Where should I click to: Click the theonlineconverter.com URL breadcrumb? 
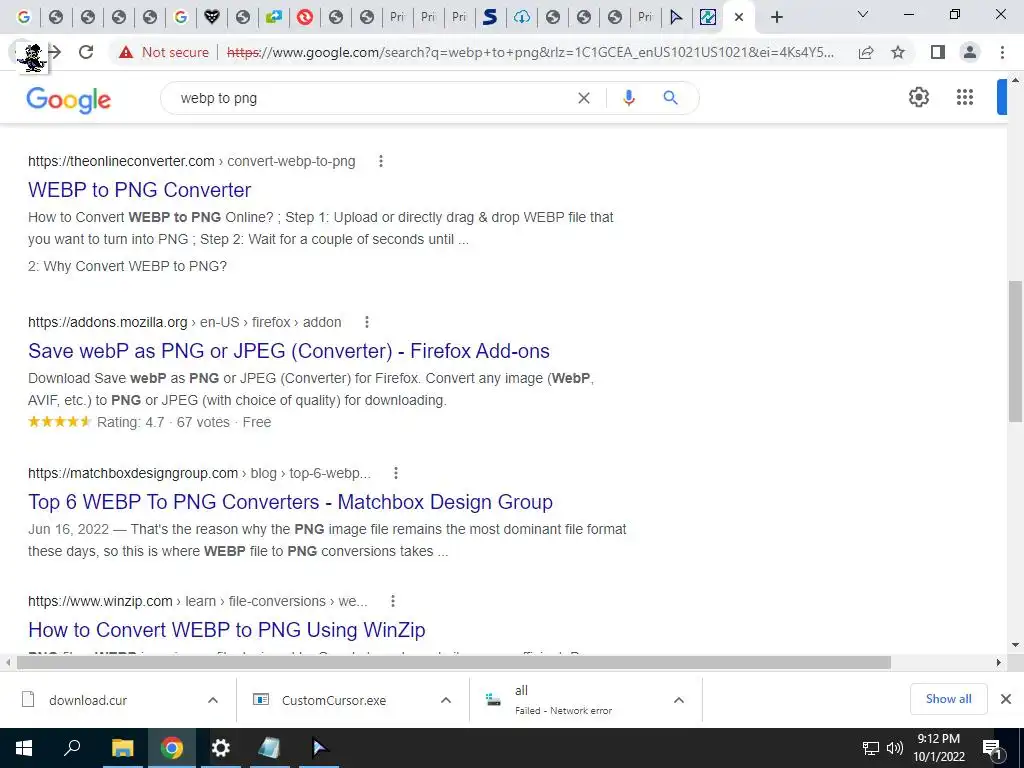click(191, 161)
